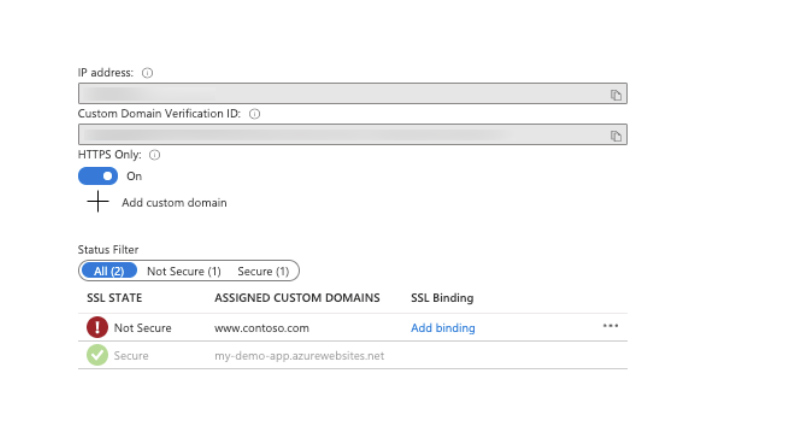Viewport: 800px width, 444px height.
Task: Select my-demo-app.azurewebsites.net domain cell
Action: pos(299,356)
